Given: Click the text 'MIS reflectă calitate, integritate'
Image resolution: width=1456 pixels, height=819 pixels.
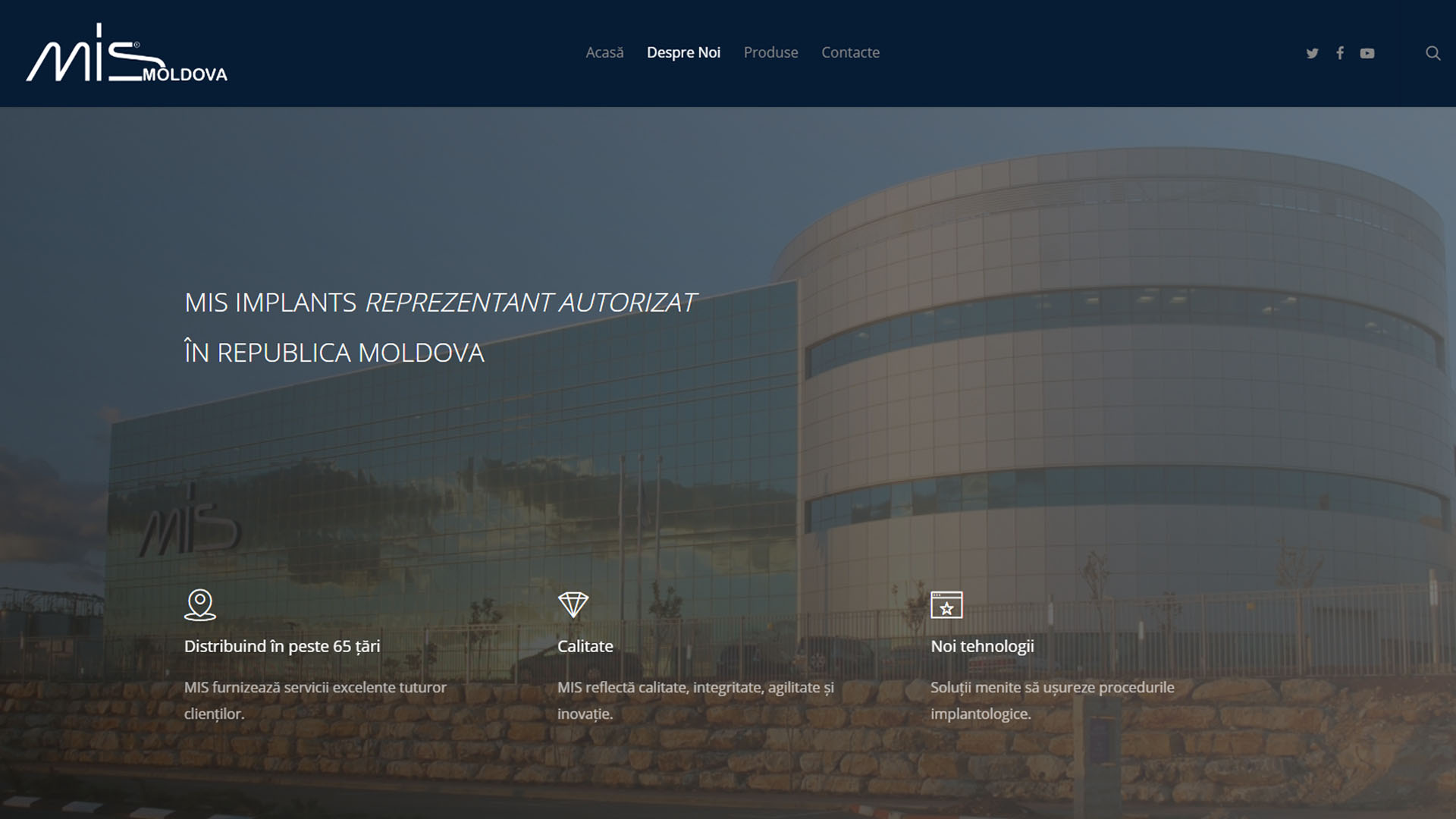Looking at the screenshot, I should click(x=659, y=687).
